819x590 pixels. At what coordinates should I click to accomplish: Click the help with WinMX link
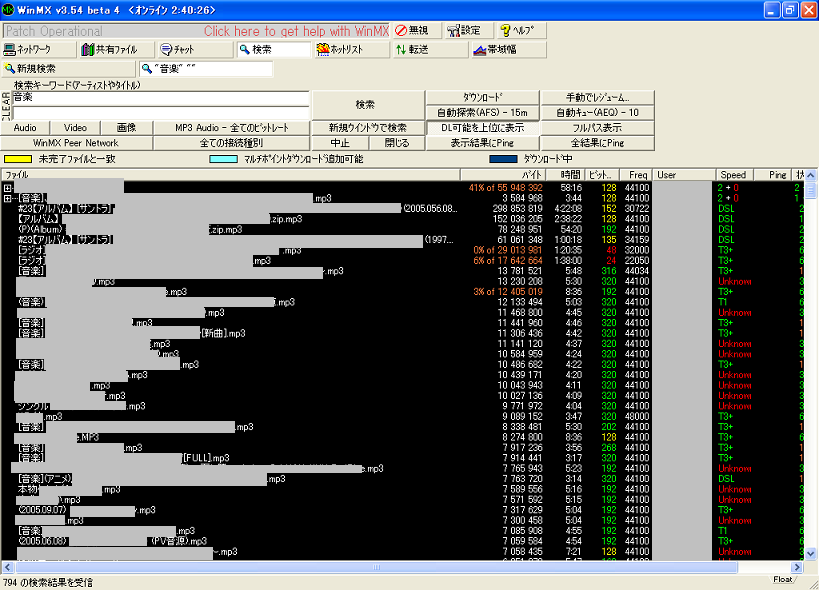(x=296, y=31)
